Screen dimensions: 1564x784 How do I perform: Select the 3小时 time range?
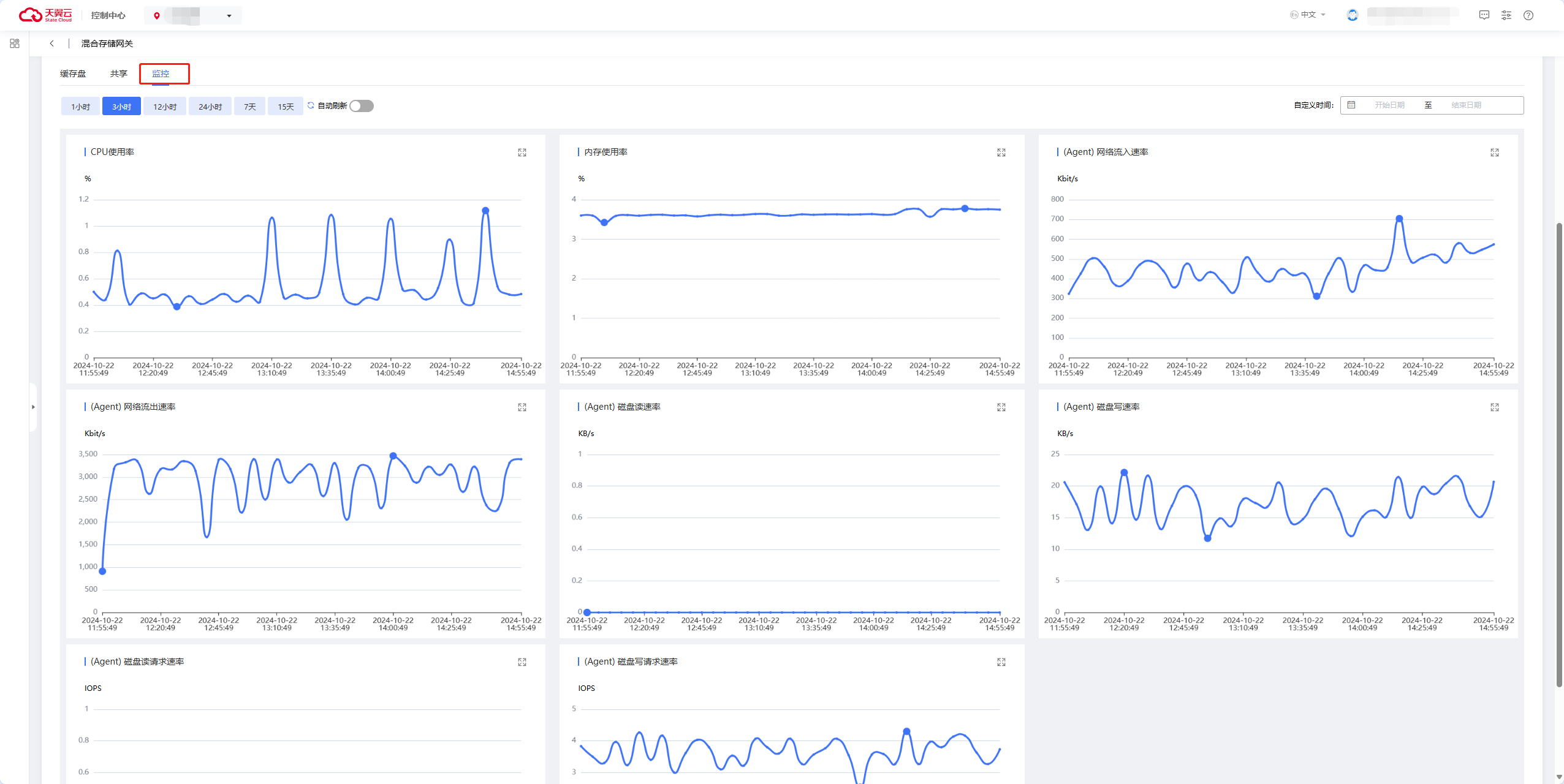coord(121,107)
